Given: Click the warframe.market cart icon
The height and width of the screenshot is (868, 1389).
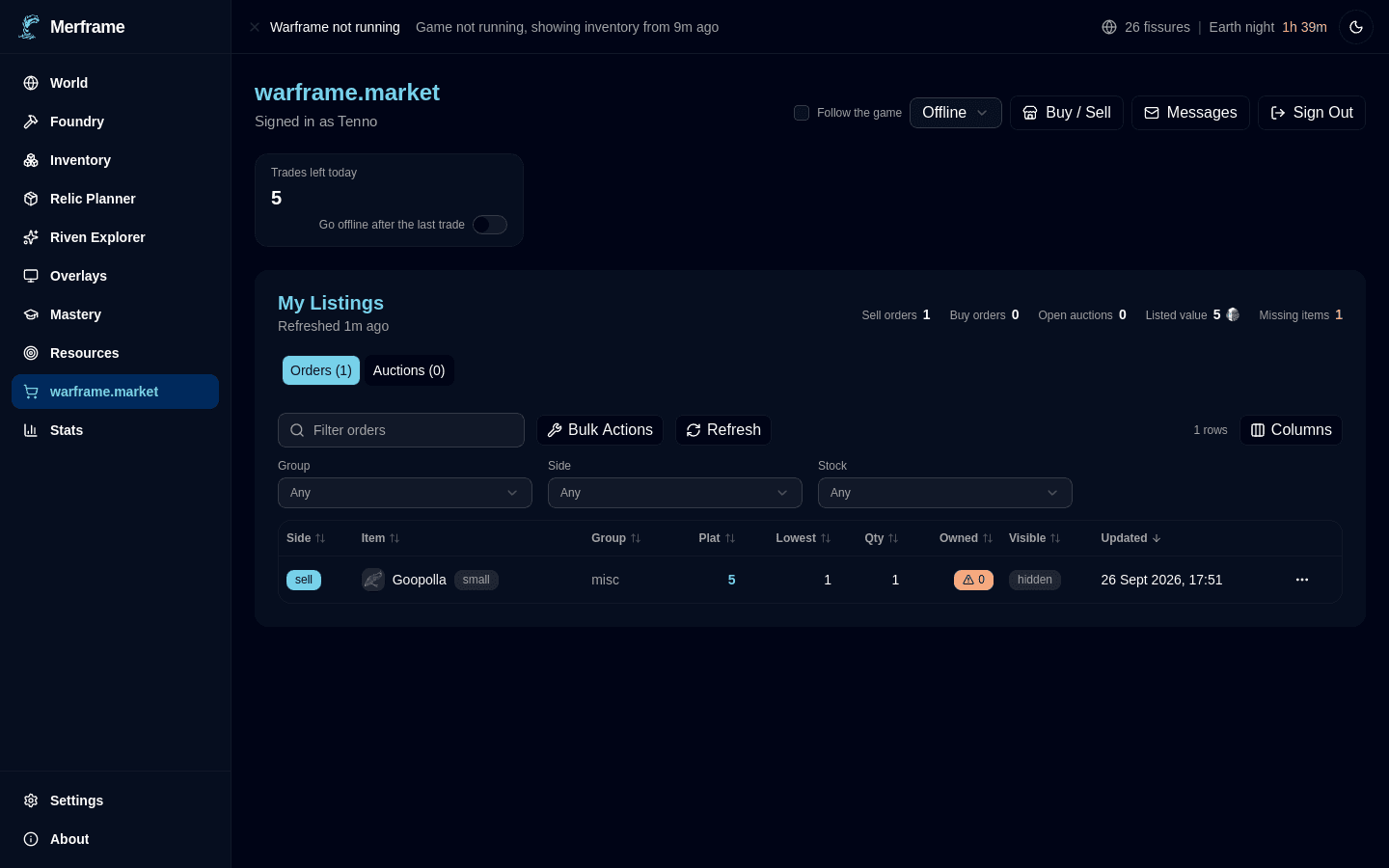Looking at the screenshot, I should pos(31,392).
